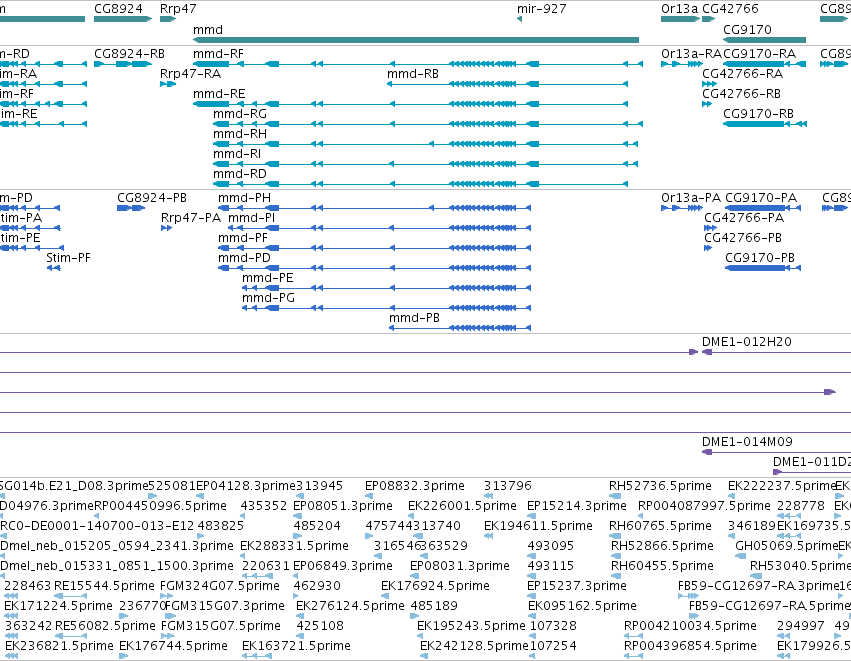Viewport: 851px width, 661px height.
Task: Click the RP004396854.5prime EST label
Action: 690,646
